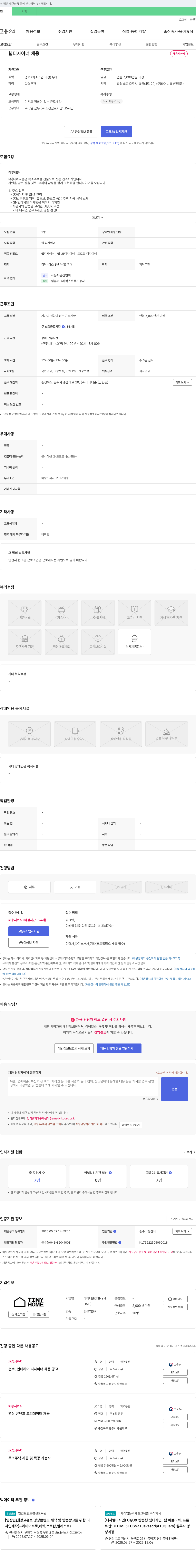Open the 채용정보 menu
The width and height of the screenshot is (196, 1568).
(33, 32)
